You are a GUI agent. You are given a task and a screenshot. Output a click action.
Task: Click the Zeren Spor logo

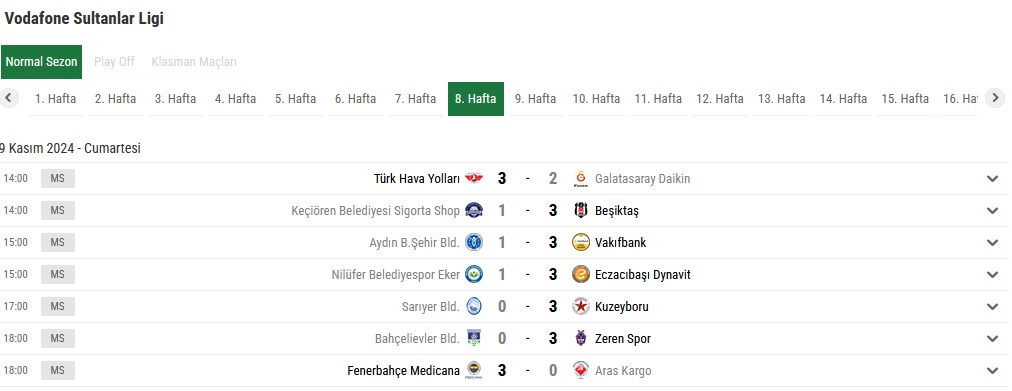click(x=581, y=338)
